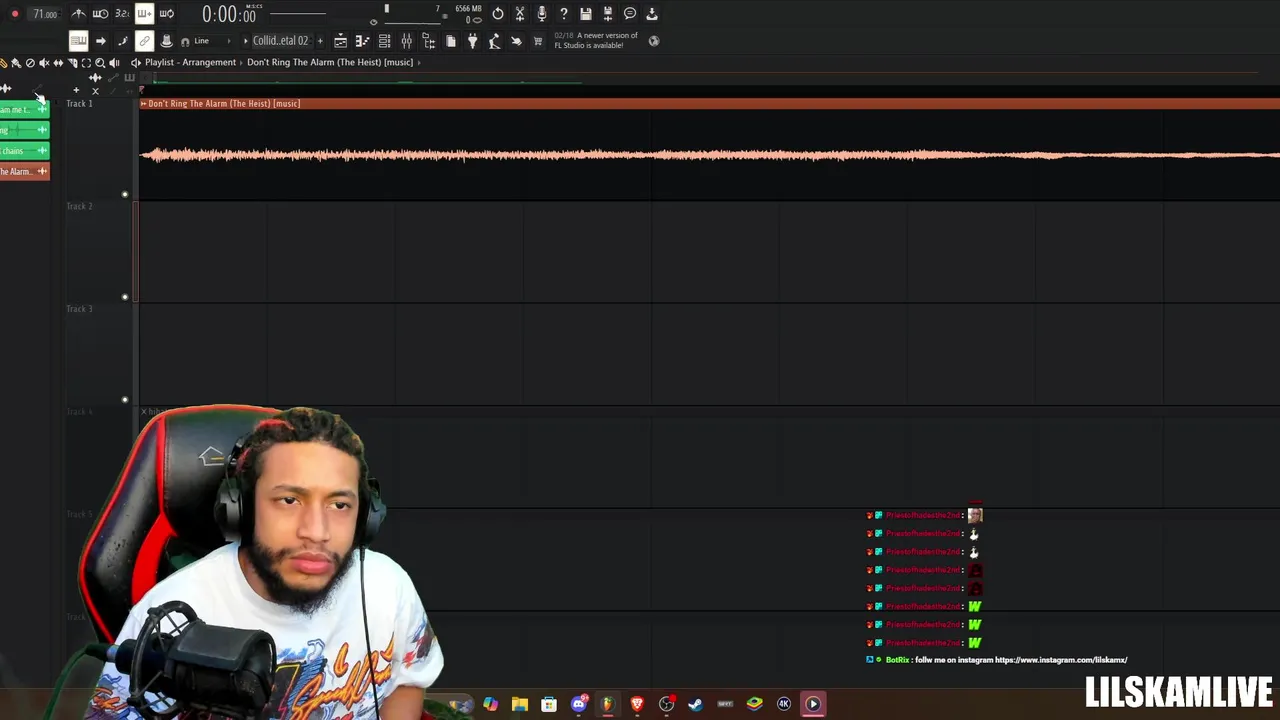Open the chat bubble info icon
1280x720 pixels.
[x=630, y=14]
